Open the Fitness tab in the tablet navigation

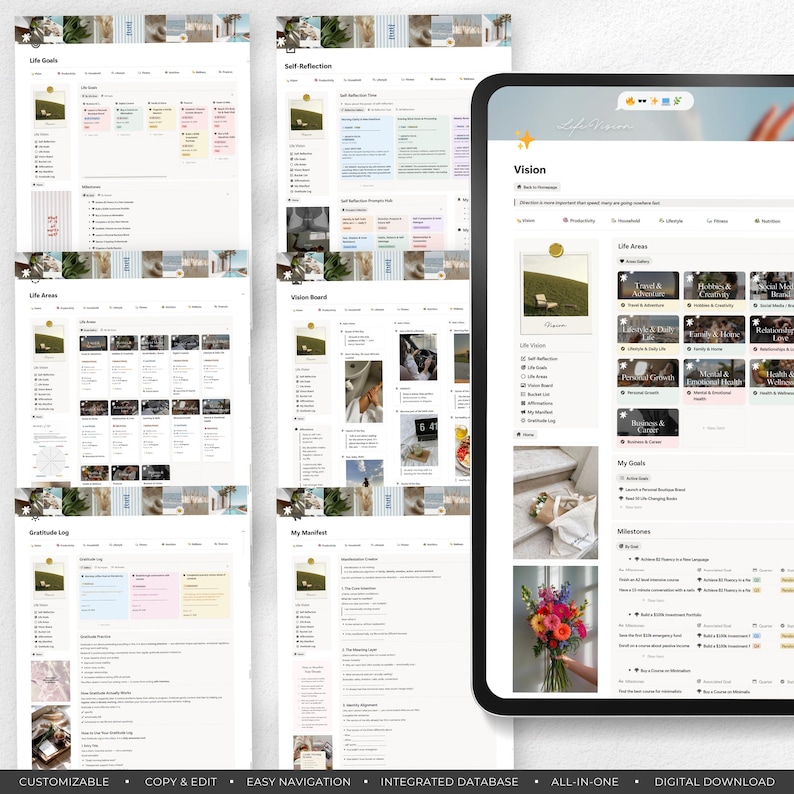tap(718, 221)
